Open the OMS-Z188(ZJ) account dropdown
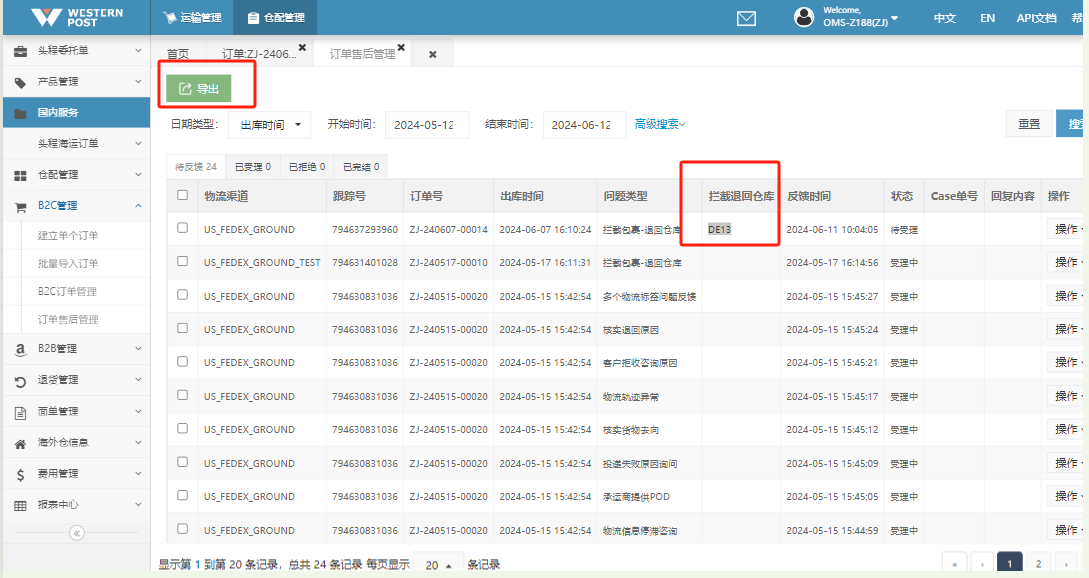 coord(861,18)
